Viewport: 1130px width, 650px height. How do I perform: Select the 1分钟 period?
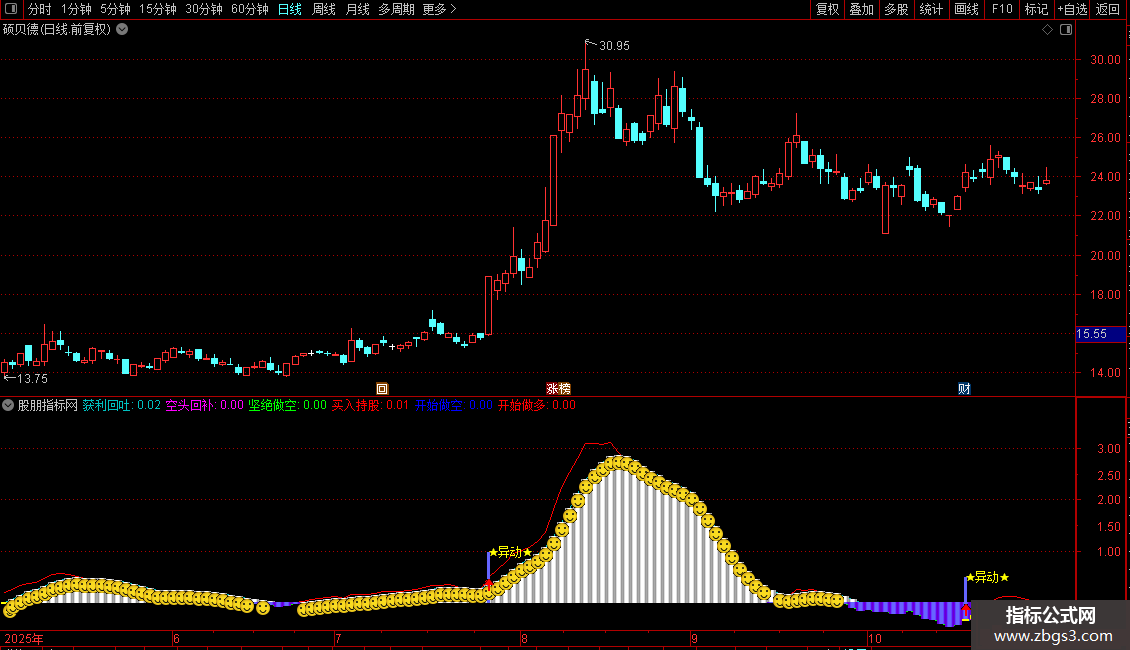click(76, 9)
